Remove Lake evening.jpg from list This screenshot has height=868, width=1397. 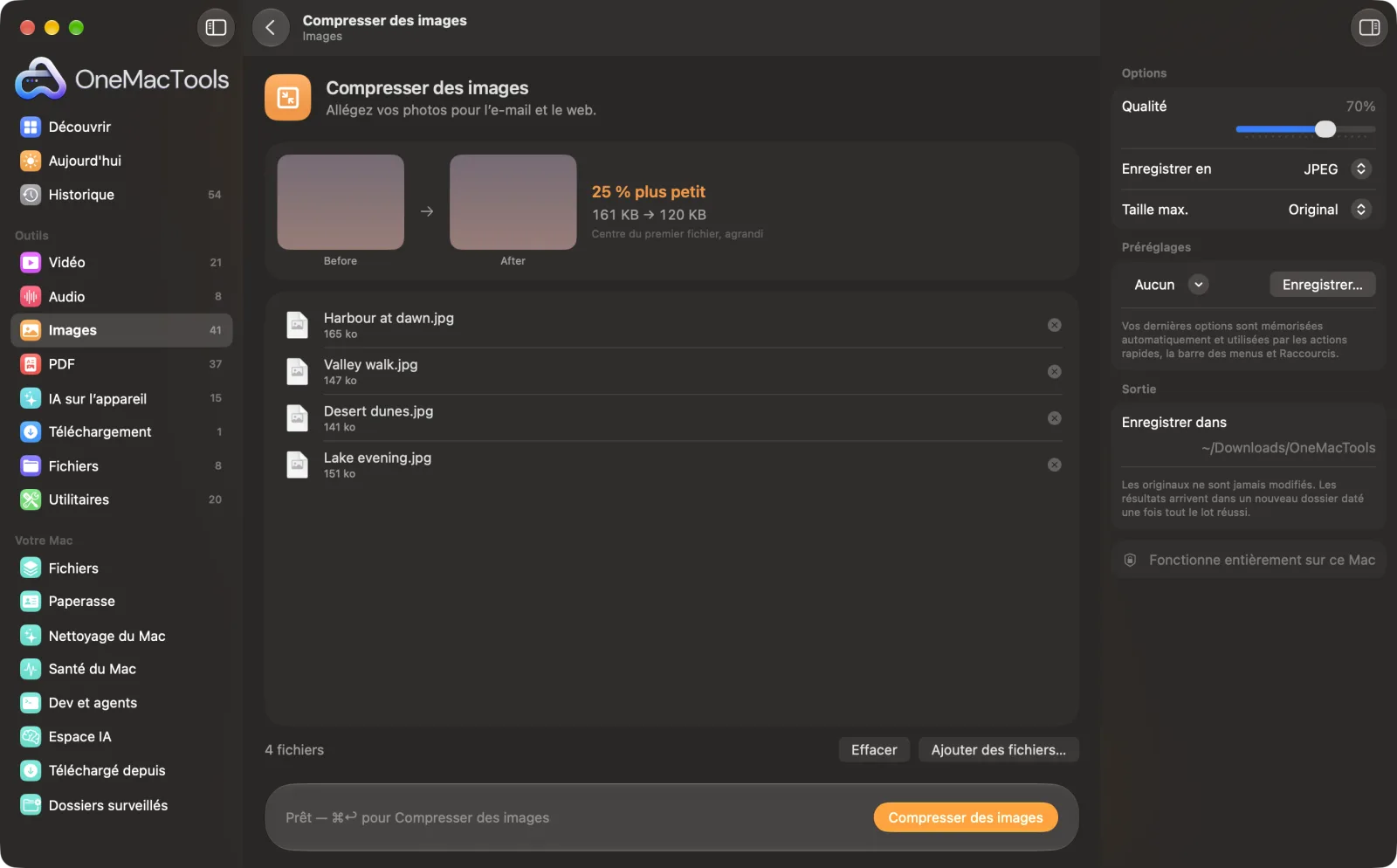pos(1055,465)
